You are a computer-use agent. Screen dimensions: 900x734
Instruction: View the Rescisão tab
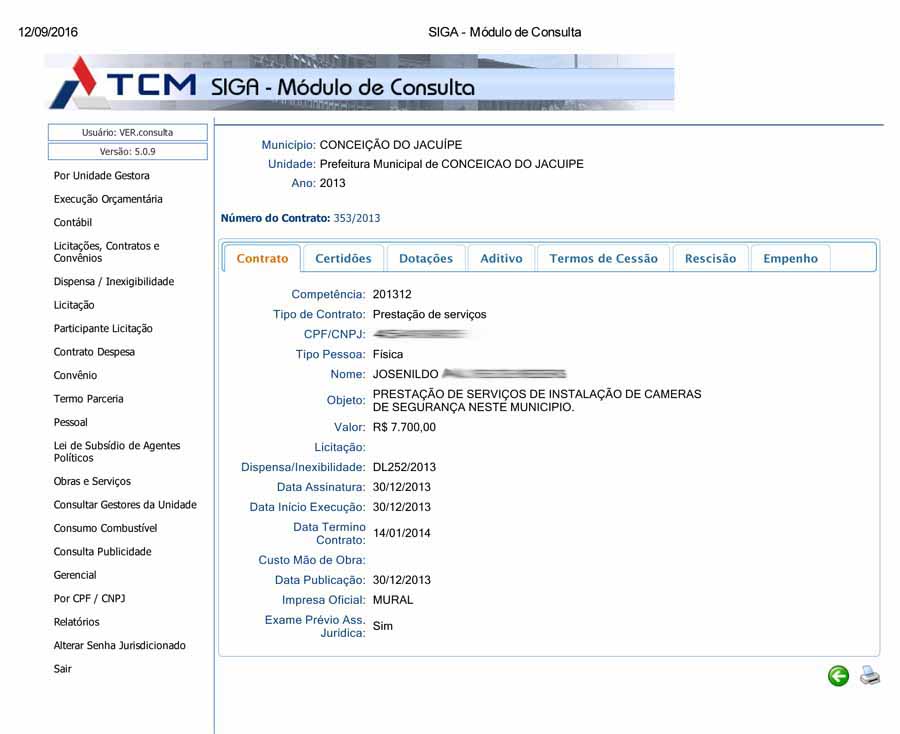(x=710, y=258)
